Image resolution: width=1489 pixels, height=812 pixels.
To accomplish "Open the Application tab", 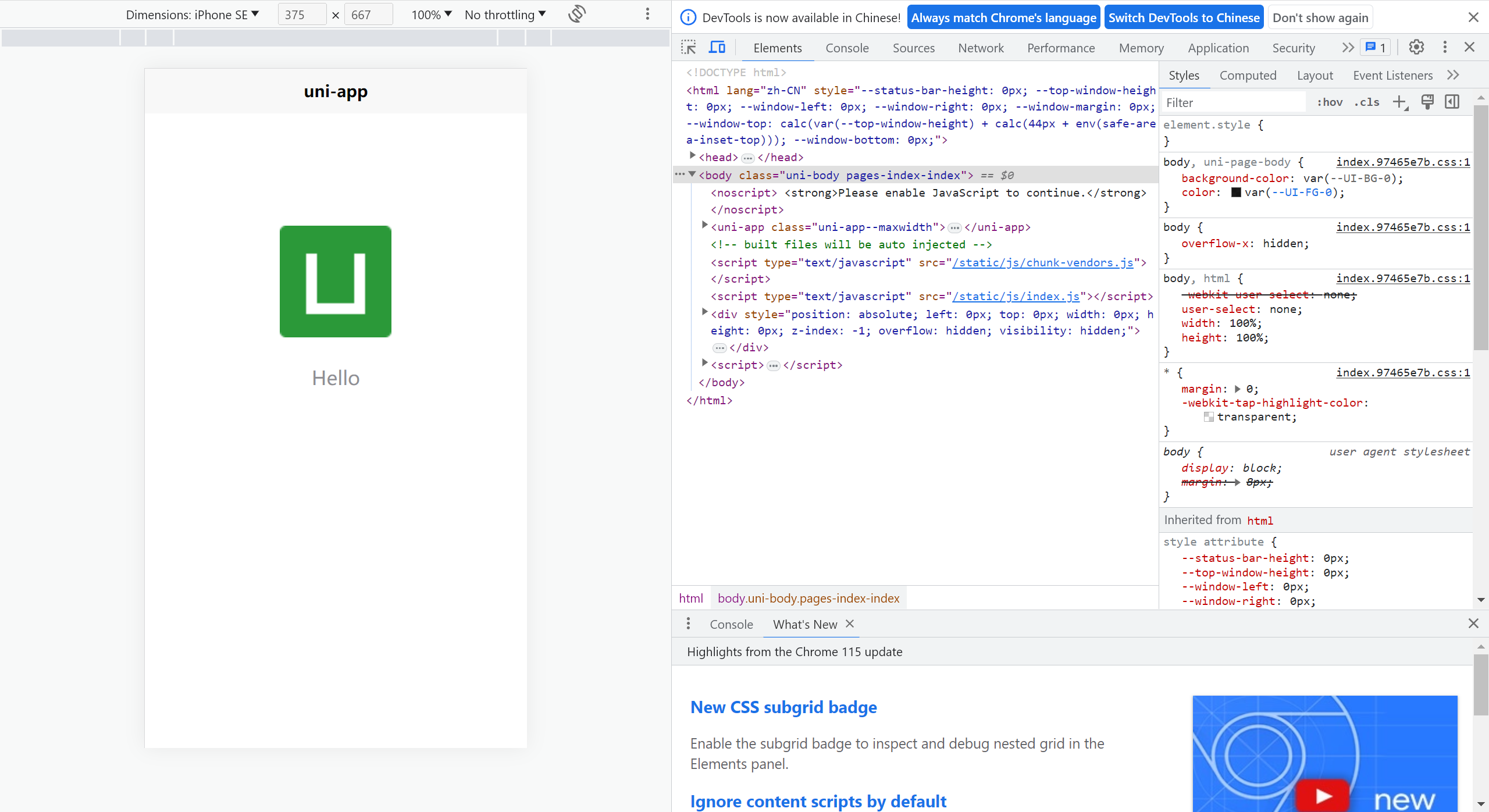I will (1218, 48).
